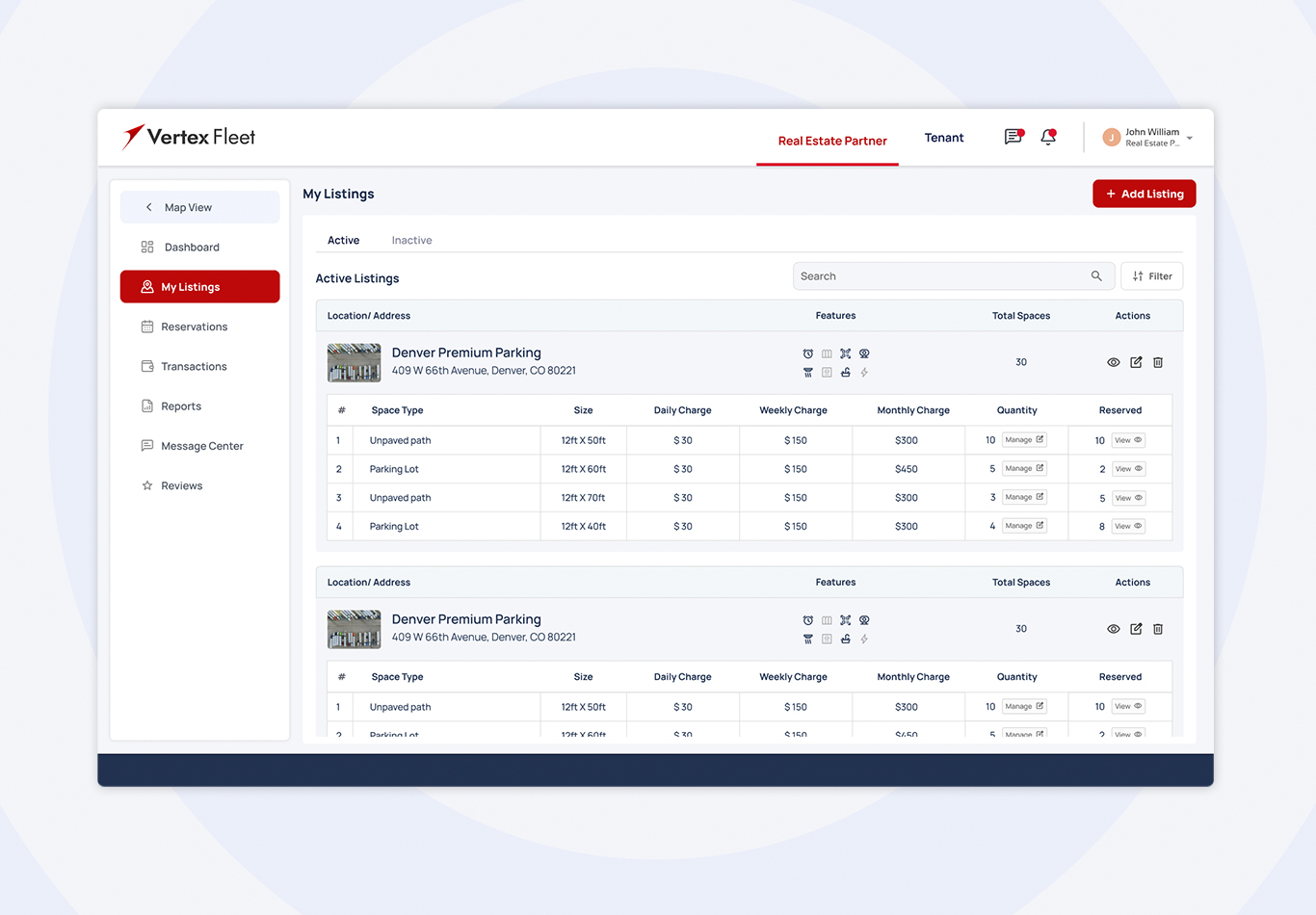Image resolution: width=1316 pixels, height=915 pixels.
Task: Click the Vertex Fleet logo
Action: (189, 137)
